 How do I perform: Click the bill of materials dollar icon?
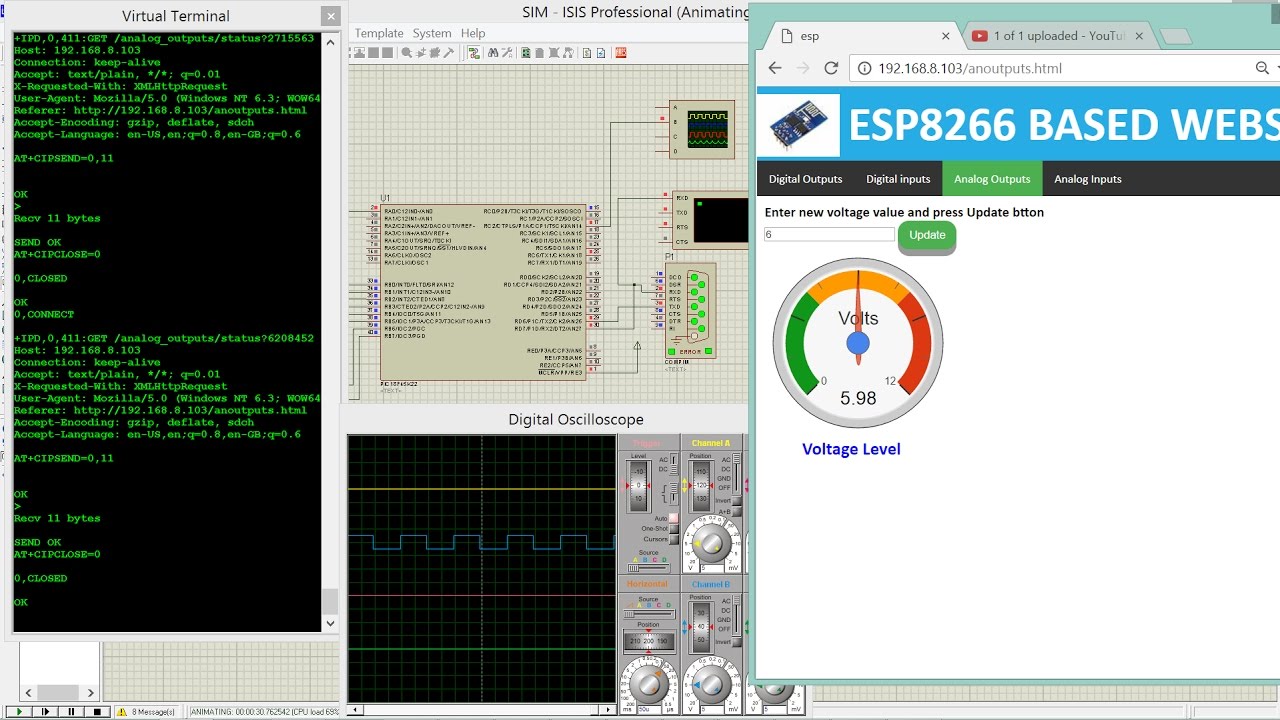pyautogui.click(x=587, y=52)
